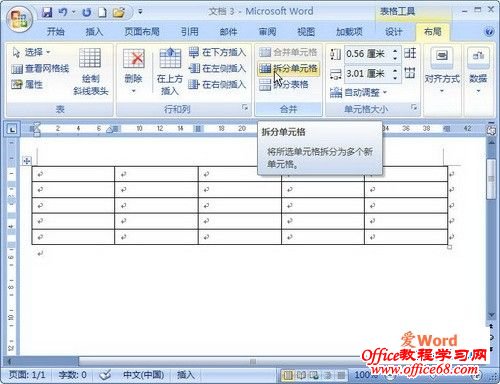500x384 pixels.
Task: Open 页面布局 tab
Action: pyautogui.click(x=142, y=32)
